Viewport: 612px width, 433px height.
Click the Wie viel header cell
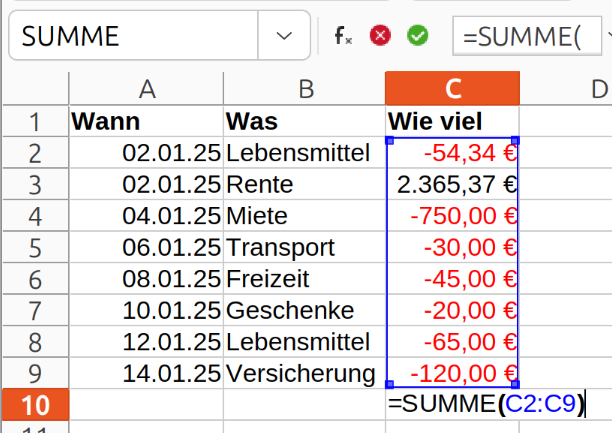452,121
